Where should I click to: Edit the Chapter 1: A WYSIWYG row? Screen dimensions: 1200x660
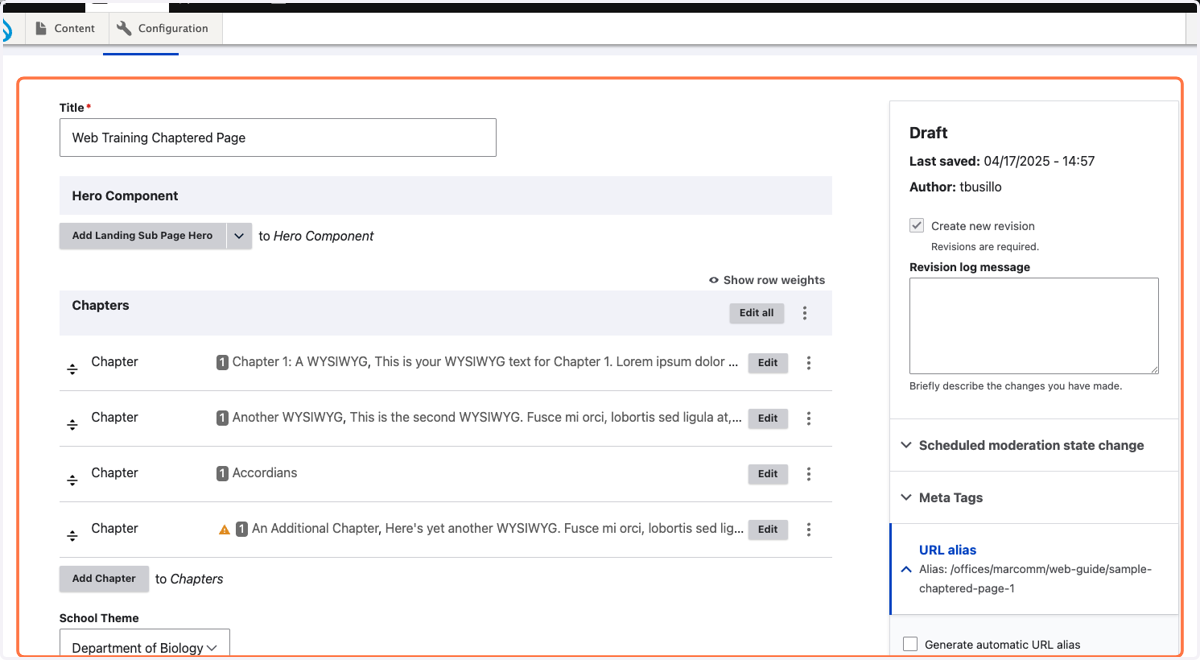point(768,363)
